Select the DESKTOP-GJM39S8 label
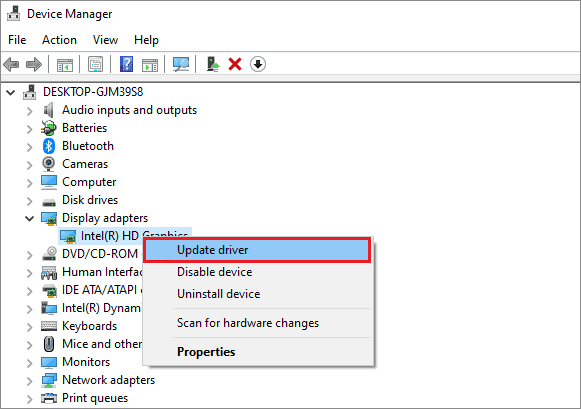This screenshot has height=409, width=581. click(93, 92)
